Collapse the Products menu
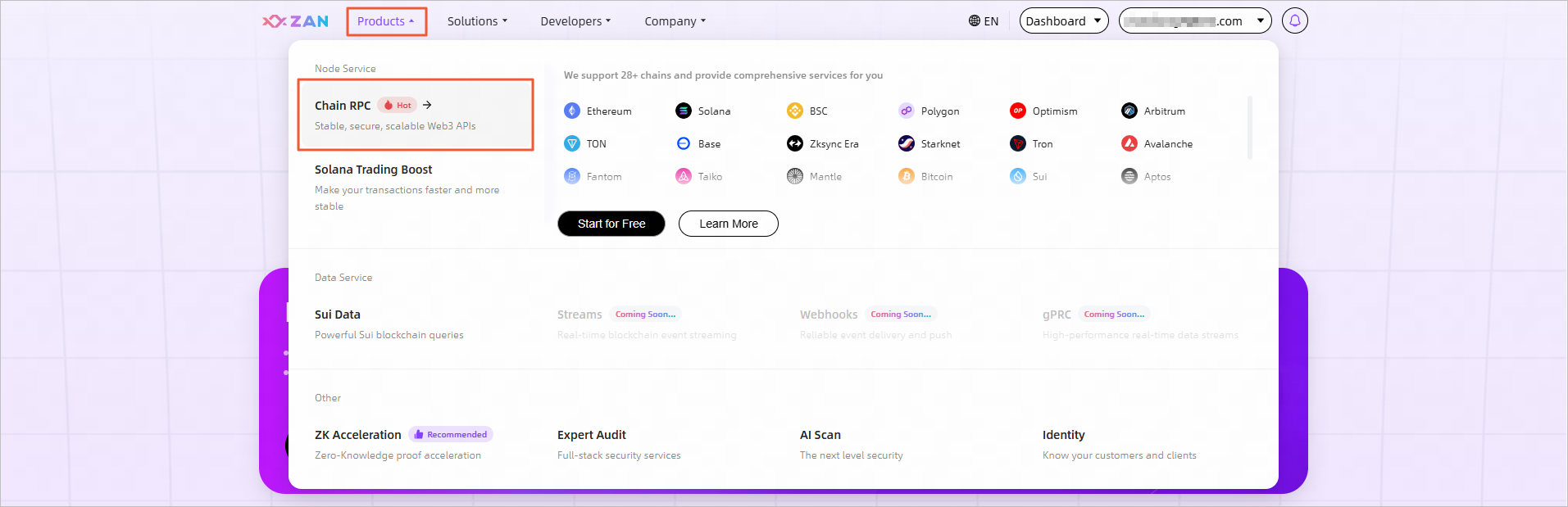This screenshot has width=1568, height=507. tap(386, 21)
